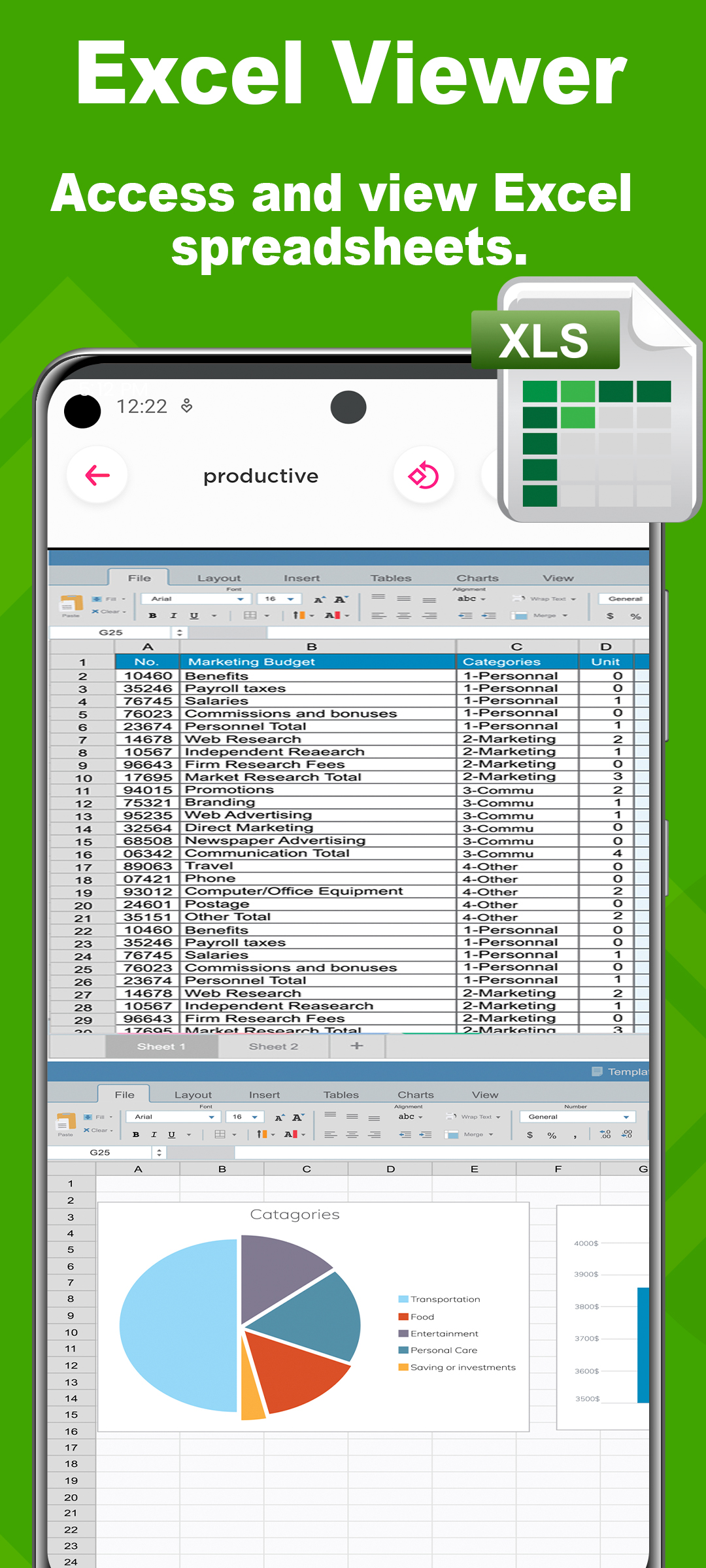Image resolution: width=706 pixels, height=1568 pixels.
Task: Click comma style icon in chart sheet toolbar
Action: pyautogui.click(x=575, y=1136)
